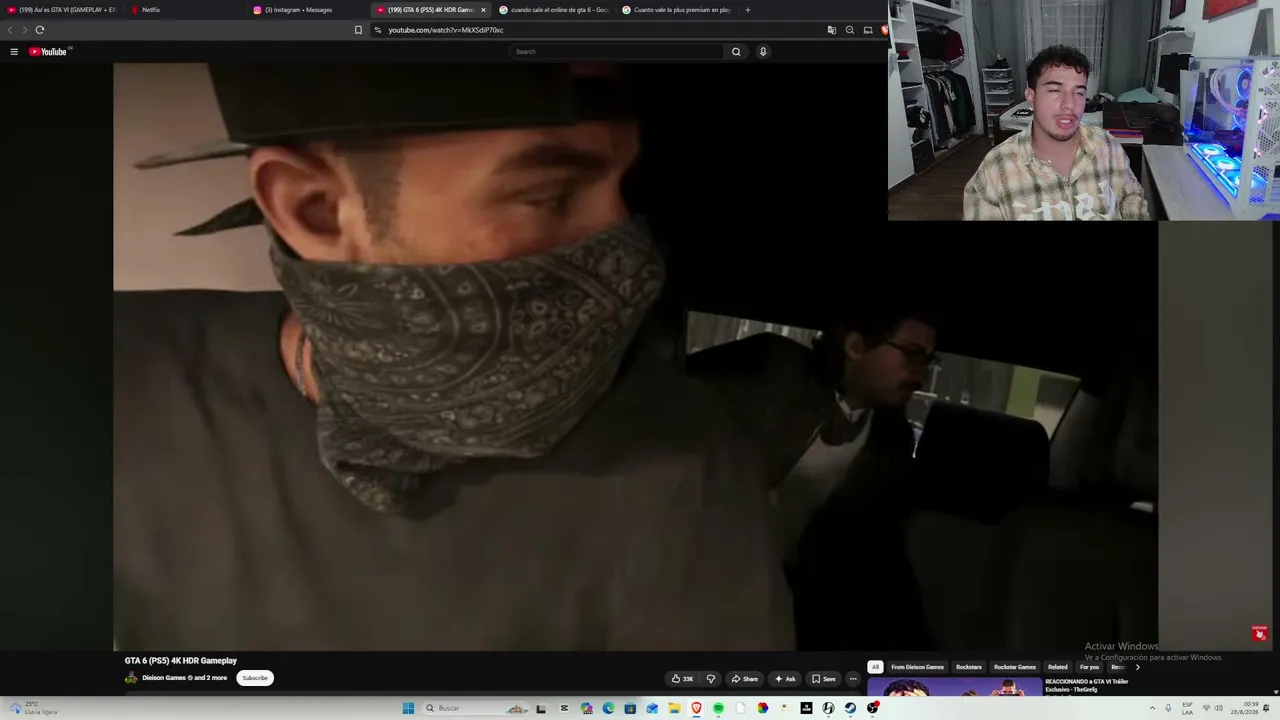Reload the page with the refresh icon

click(40, 30)
